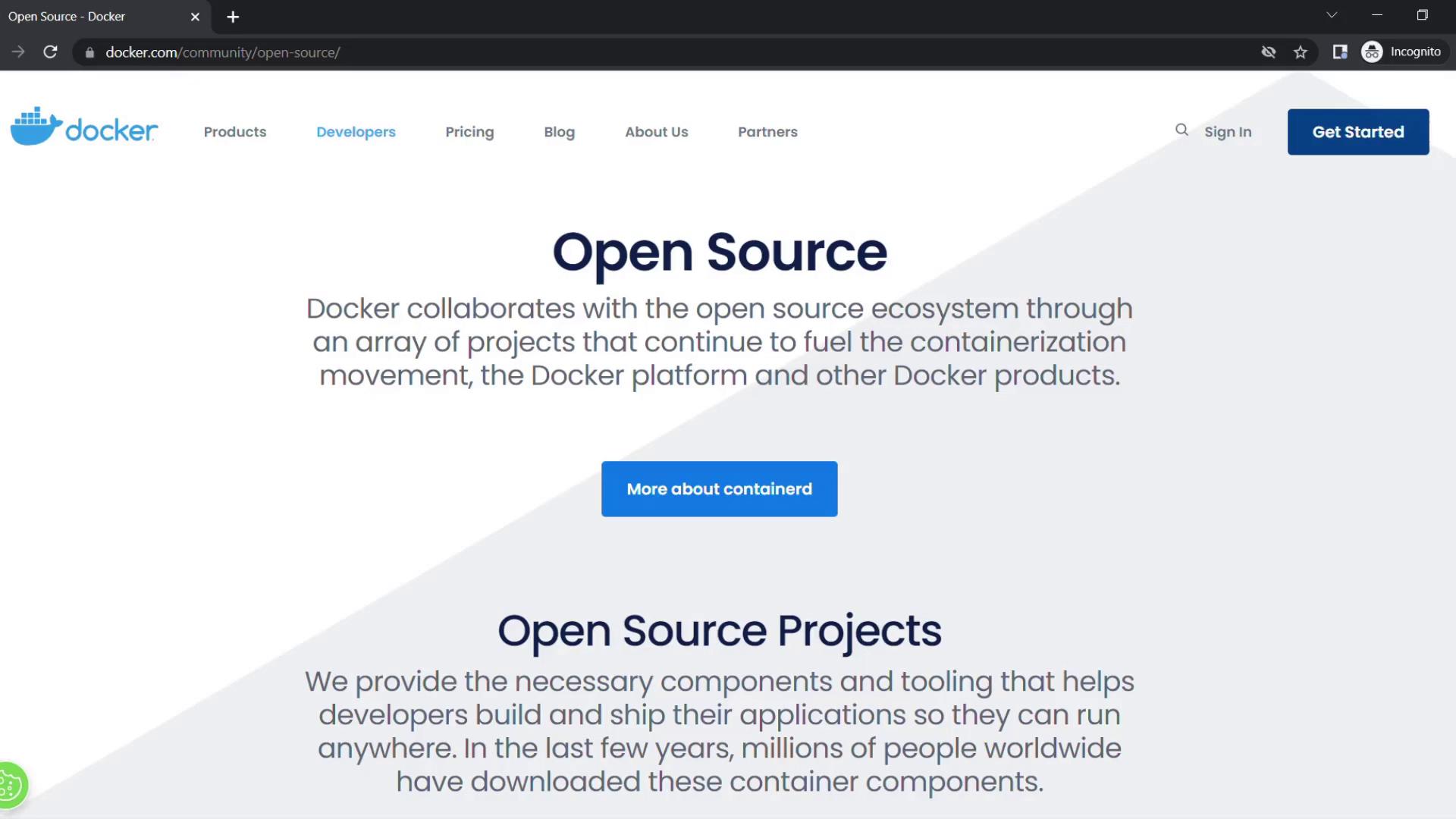Open the site search magnifier icon
This screenshot has width=1456, height=819.
(1181, 130)
